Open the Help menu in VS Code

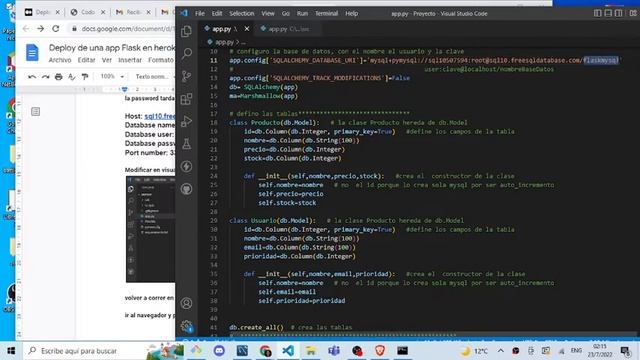351,13
